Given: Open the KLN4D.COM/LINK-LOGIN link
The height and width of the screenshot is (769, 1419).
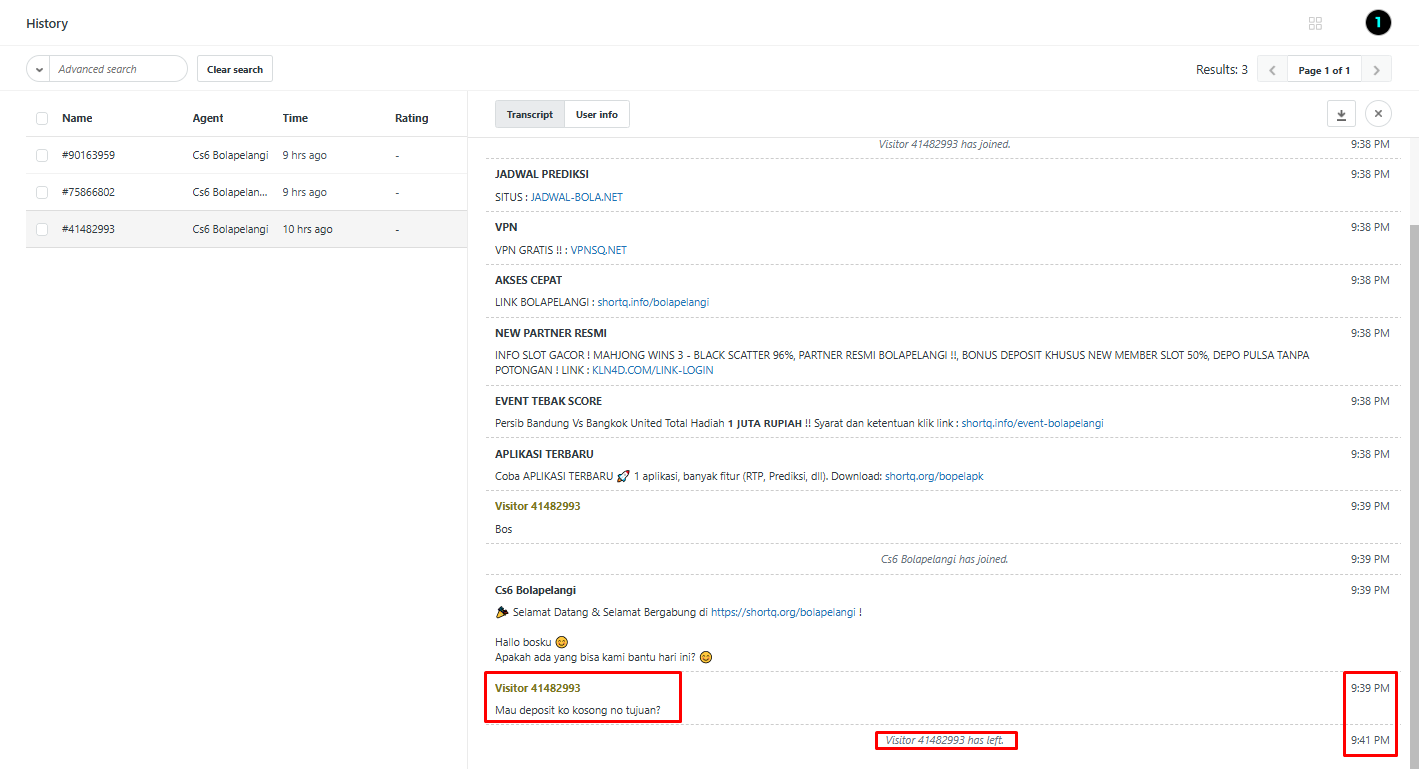Looking at the screenshot, I should tap(653, 370).
